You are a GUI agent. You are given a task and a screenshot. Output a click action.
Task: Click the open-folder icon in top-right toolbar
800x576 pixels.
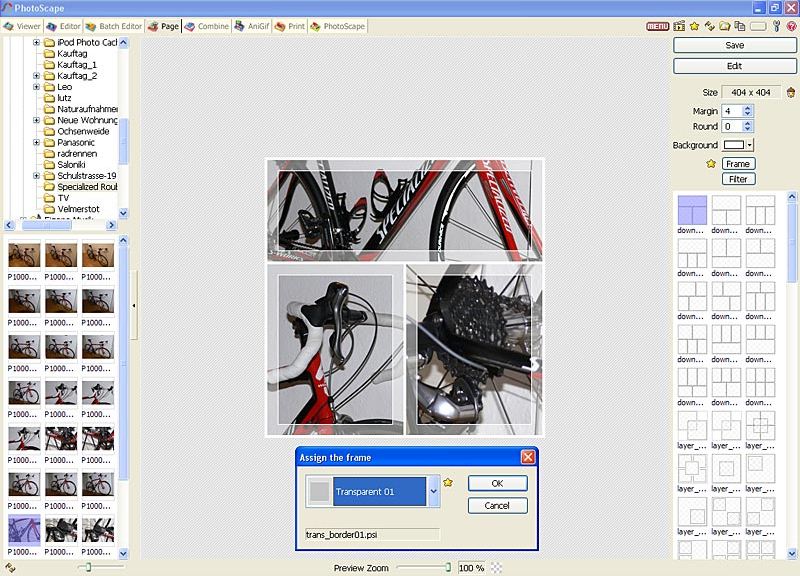pyautogui.click(x=724, y=26)
